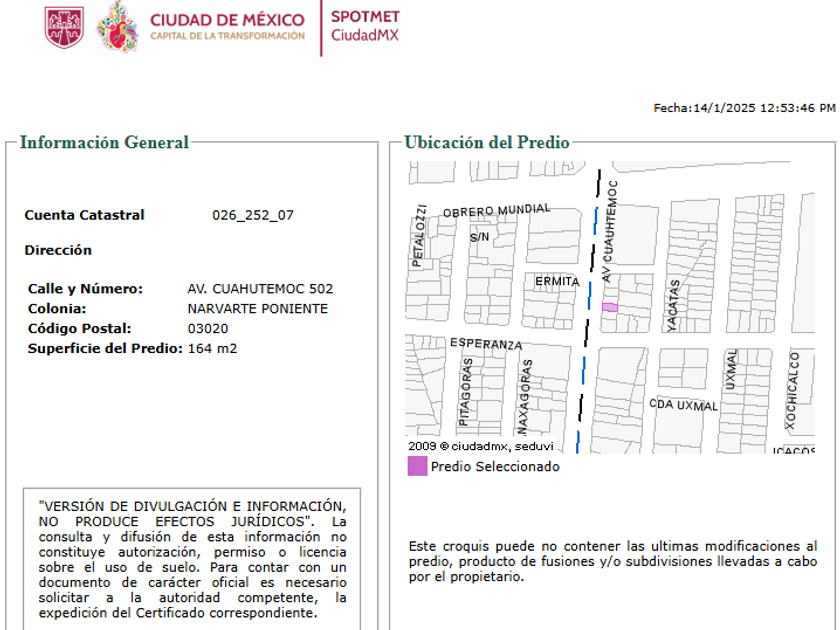The image size is (840, 630).
Task: Click the map copyright ciudadmx, seduvi text
Action: tap(481, 446)
